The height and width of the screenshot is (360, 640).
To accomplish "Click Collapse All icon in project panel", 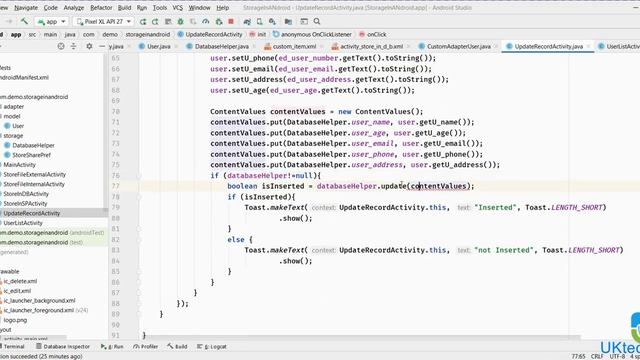I will (x=73, y=47).
